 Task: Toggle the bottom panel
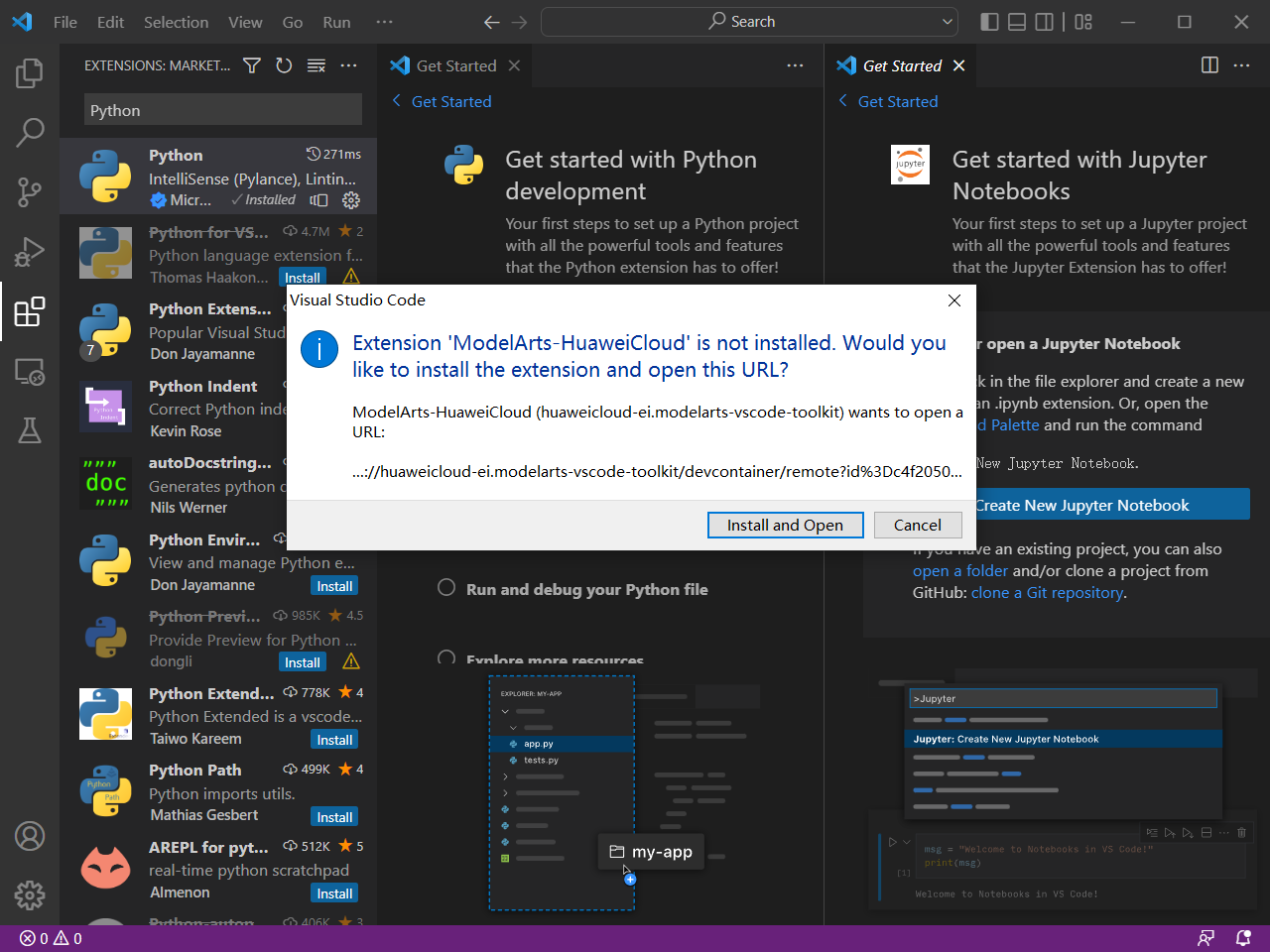tap(1017, 22)
